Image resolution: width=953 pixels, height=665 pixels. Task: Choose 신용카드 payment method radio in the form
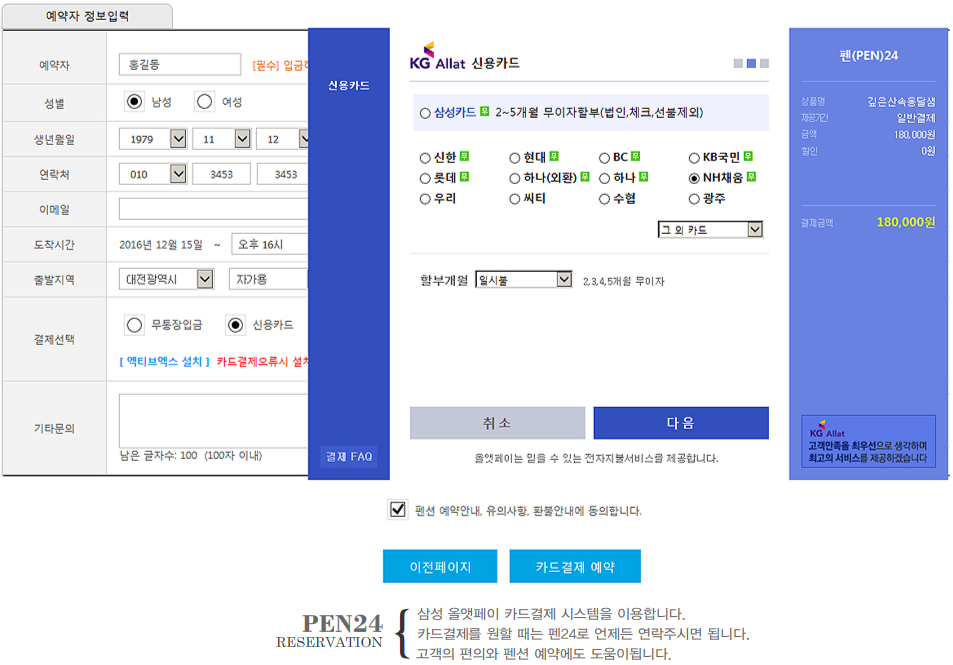[235, 325]
